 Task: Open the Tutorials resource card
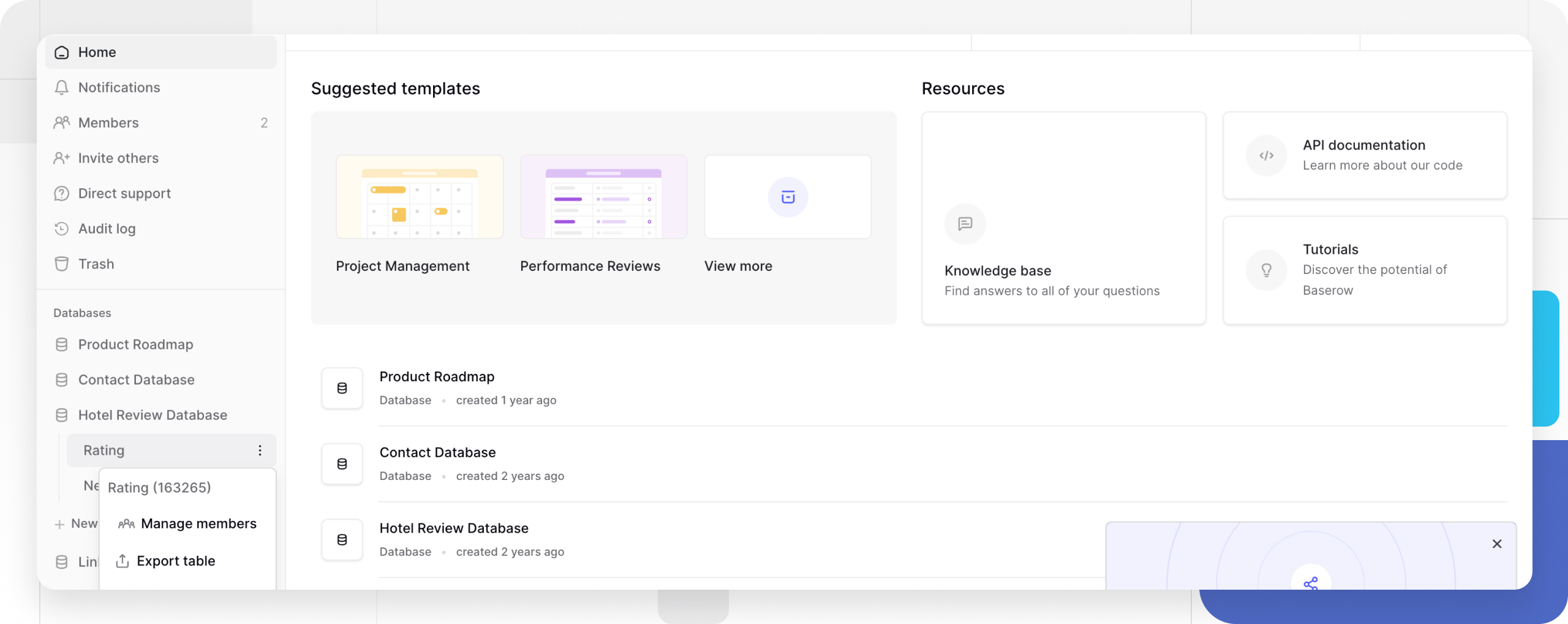pyautogui.click(x=1365, y=270)
